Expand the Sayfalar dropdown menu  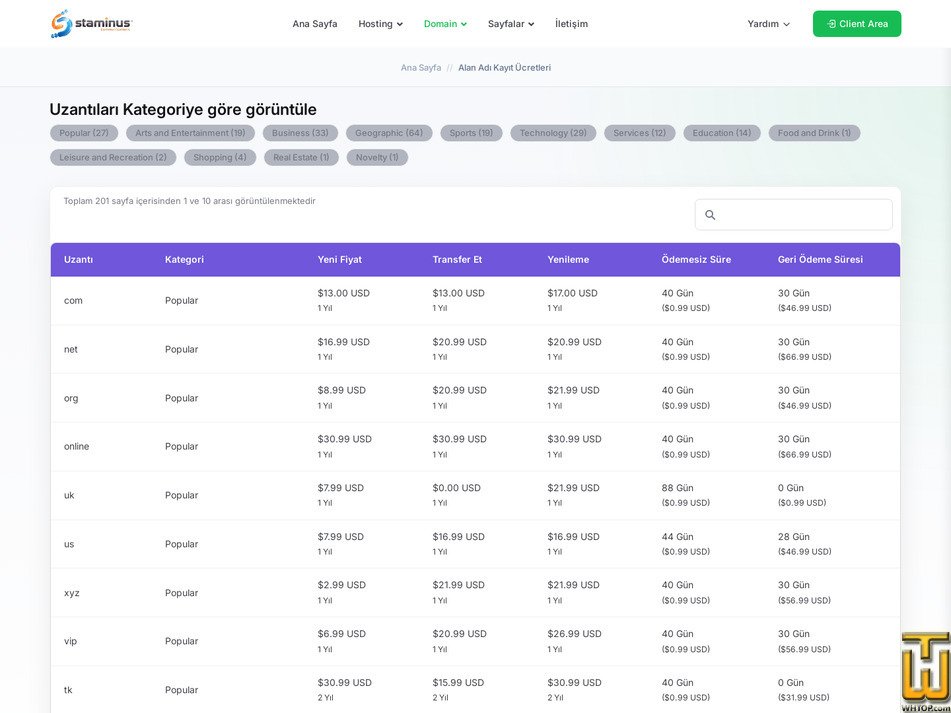(511, 24)
